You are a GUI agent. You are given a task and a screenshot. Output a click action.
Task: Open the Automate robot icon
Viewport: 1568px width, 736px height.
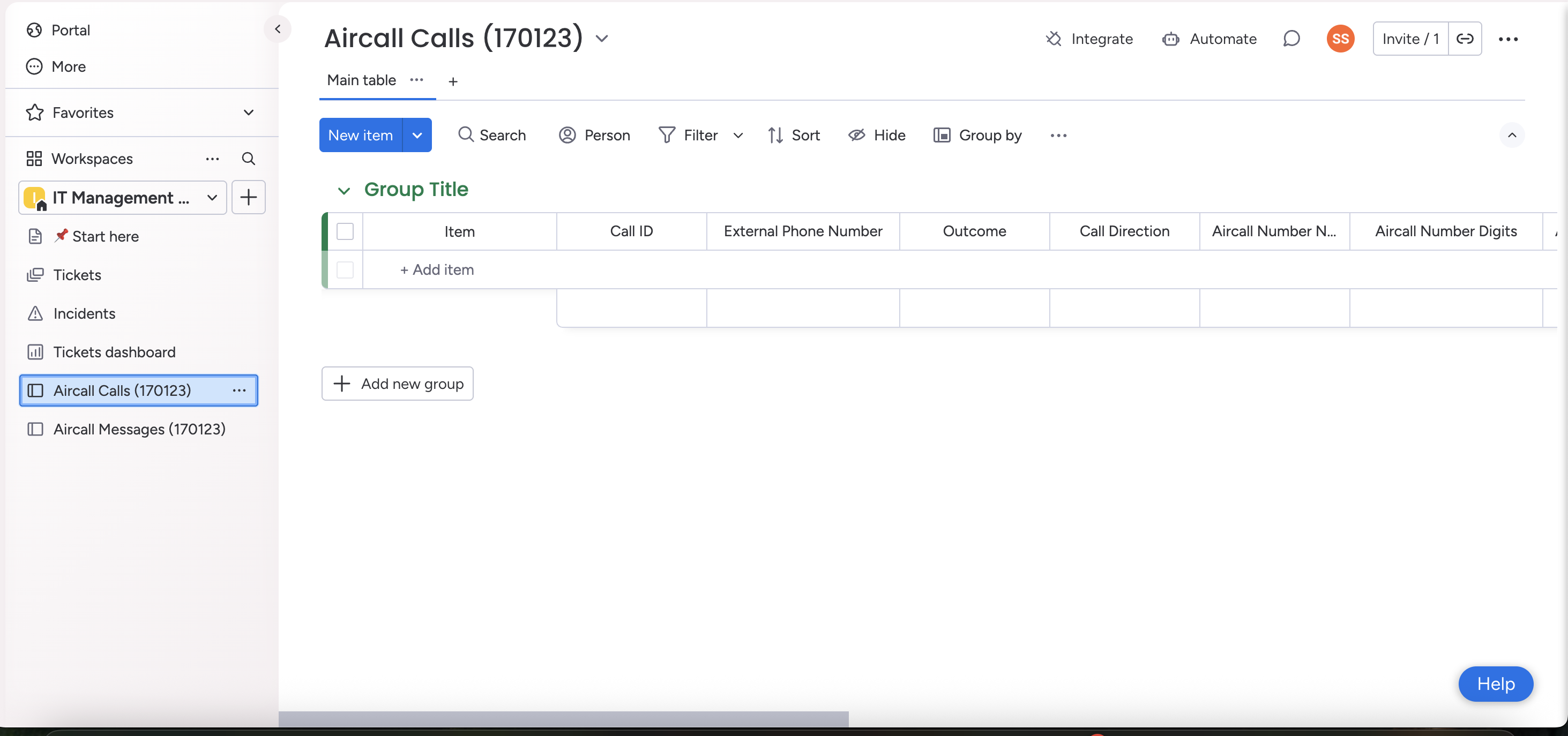(1170, 39)
